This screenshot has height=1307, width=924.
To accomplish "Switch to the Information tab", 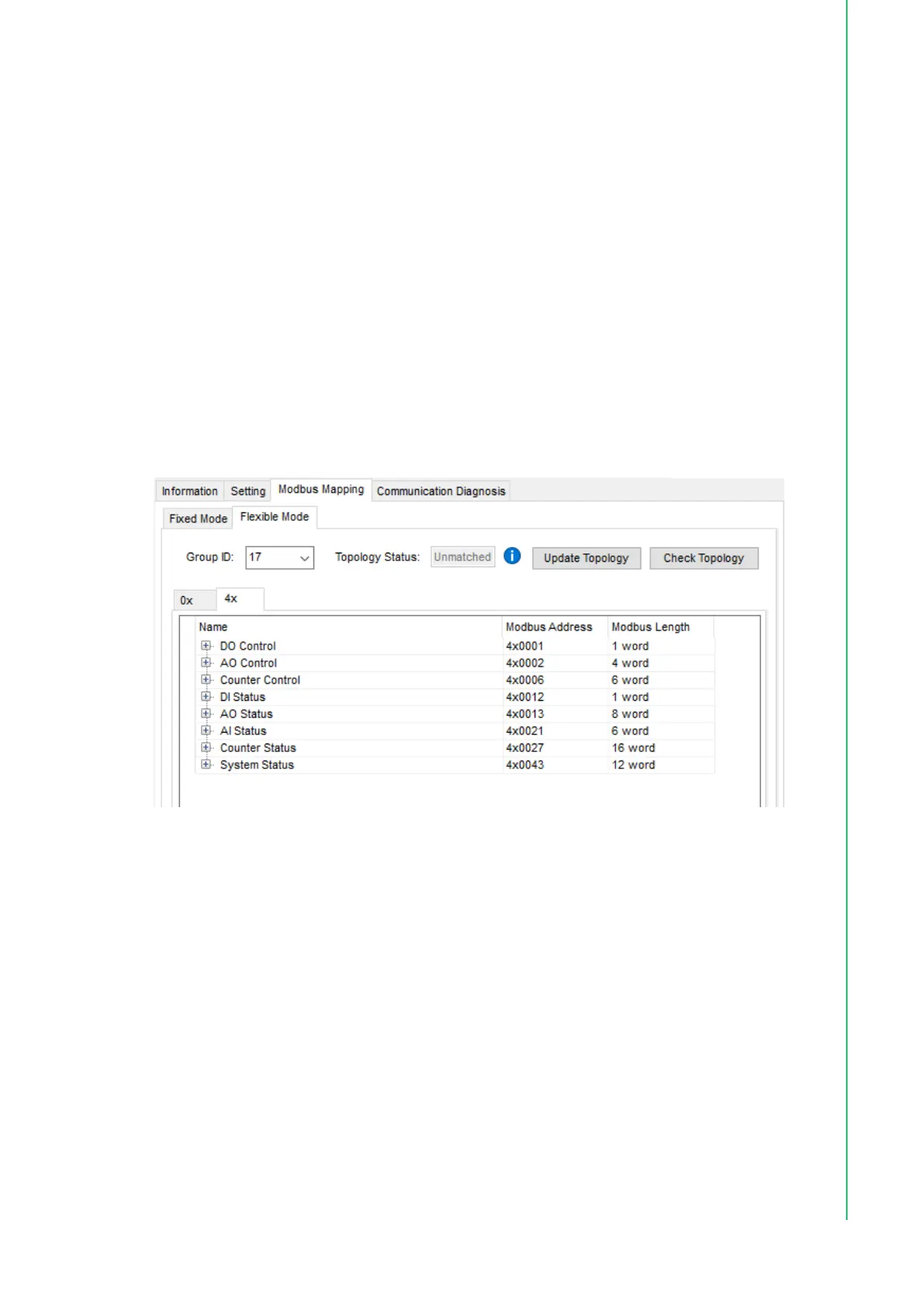I will tap(189, 491).
